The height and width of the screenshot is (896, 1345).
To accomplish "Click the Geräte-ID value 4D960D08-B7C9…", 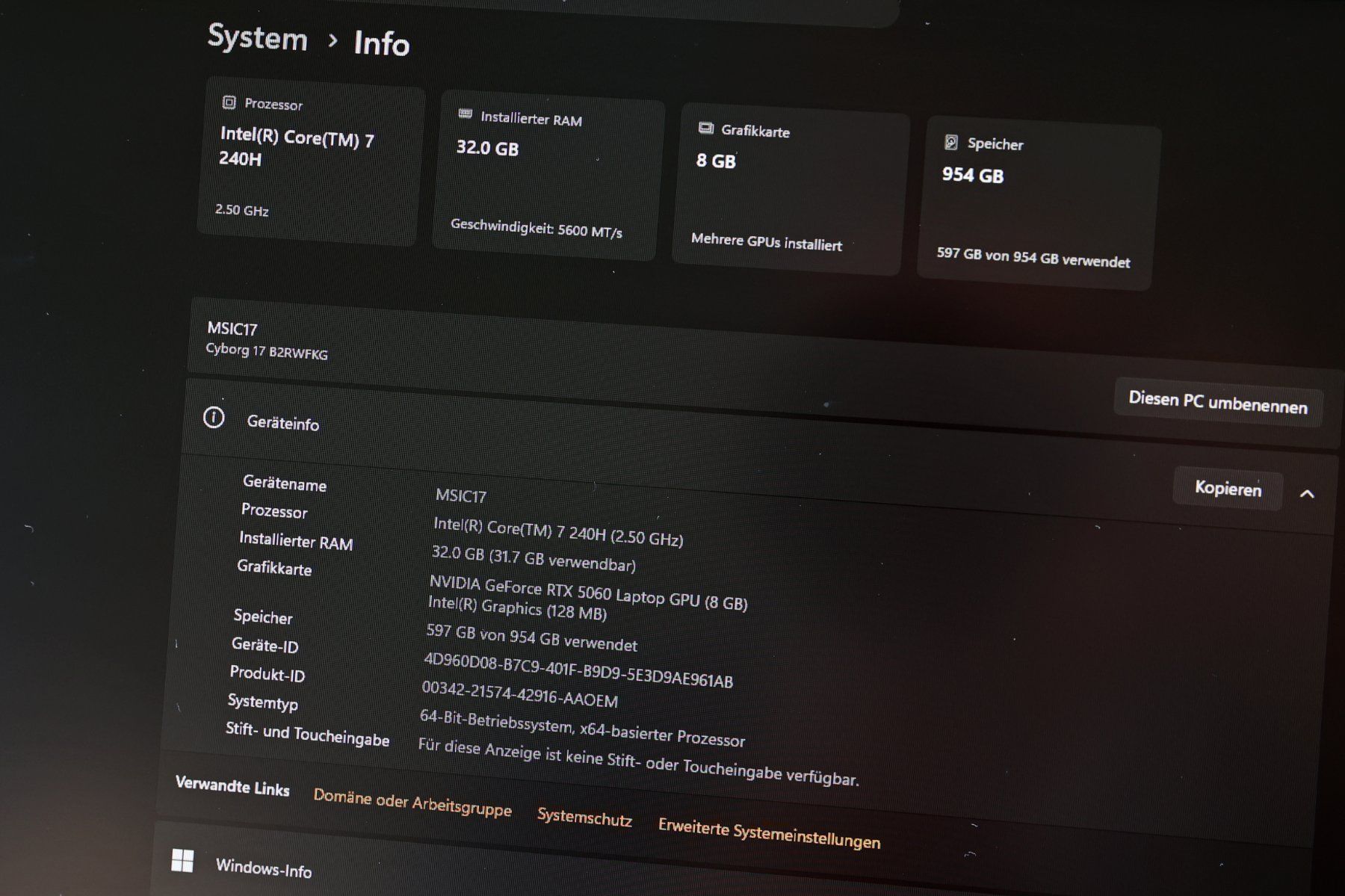I will 578,670.
